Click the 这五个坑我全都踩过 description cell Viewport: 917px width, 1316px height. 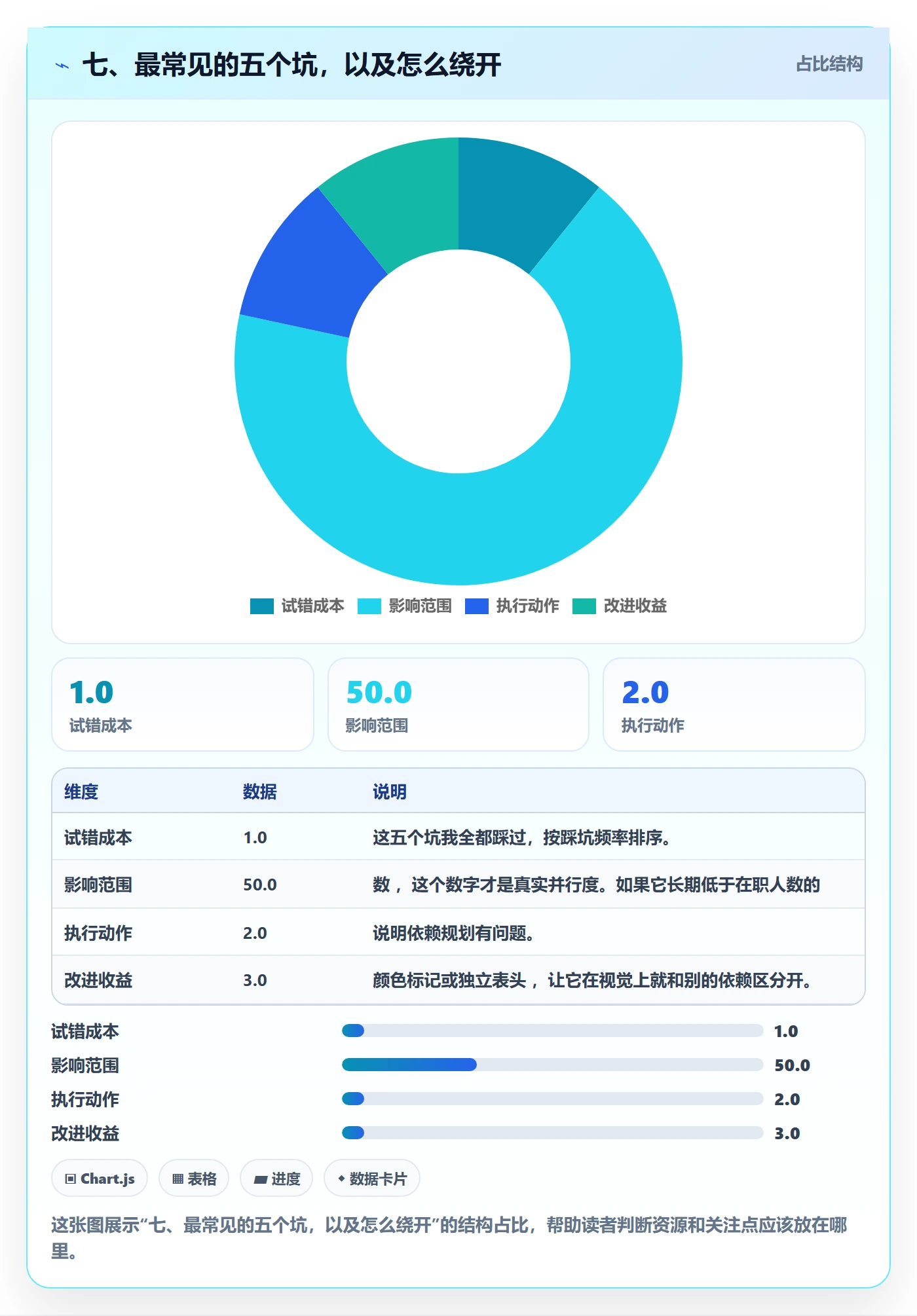(522, 837)
